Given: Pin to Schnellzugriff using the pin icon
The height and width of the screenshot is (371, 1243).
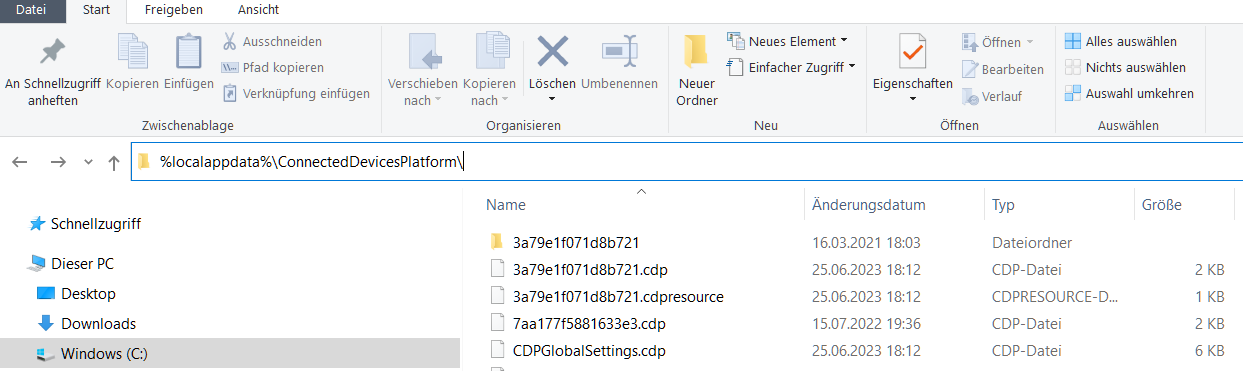Looking at the screenshot, I should pos(52,52).
